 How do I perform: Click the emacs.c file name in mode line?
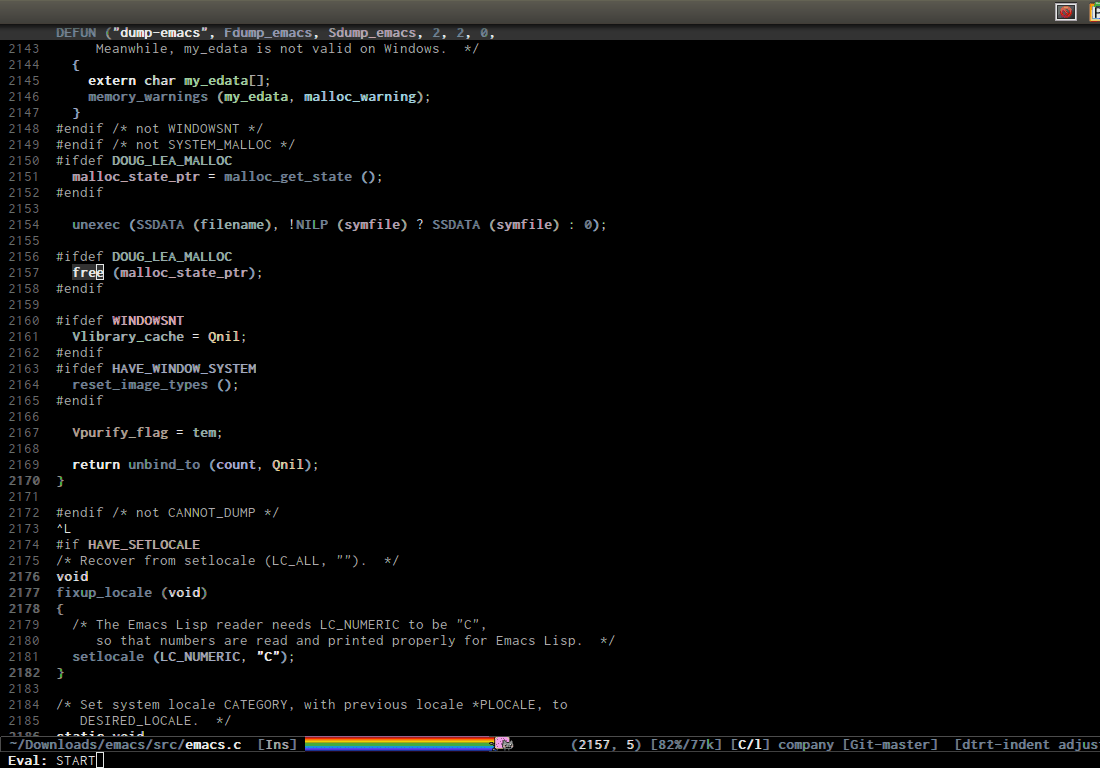(x=213, y=744)
